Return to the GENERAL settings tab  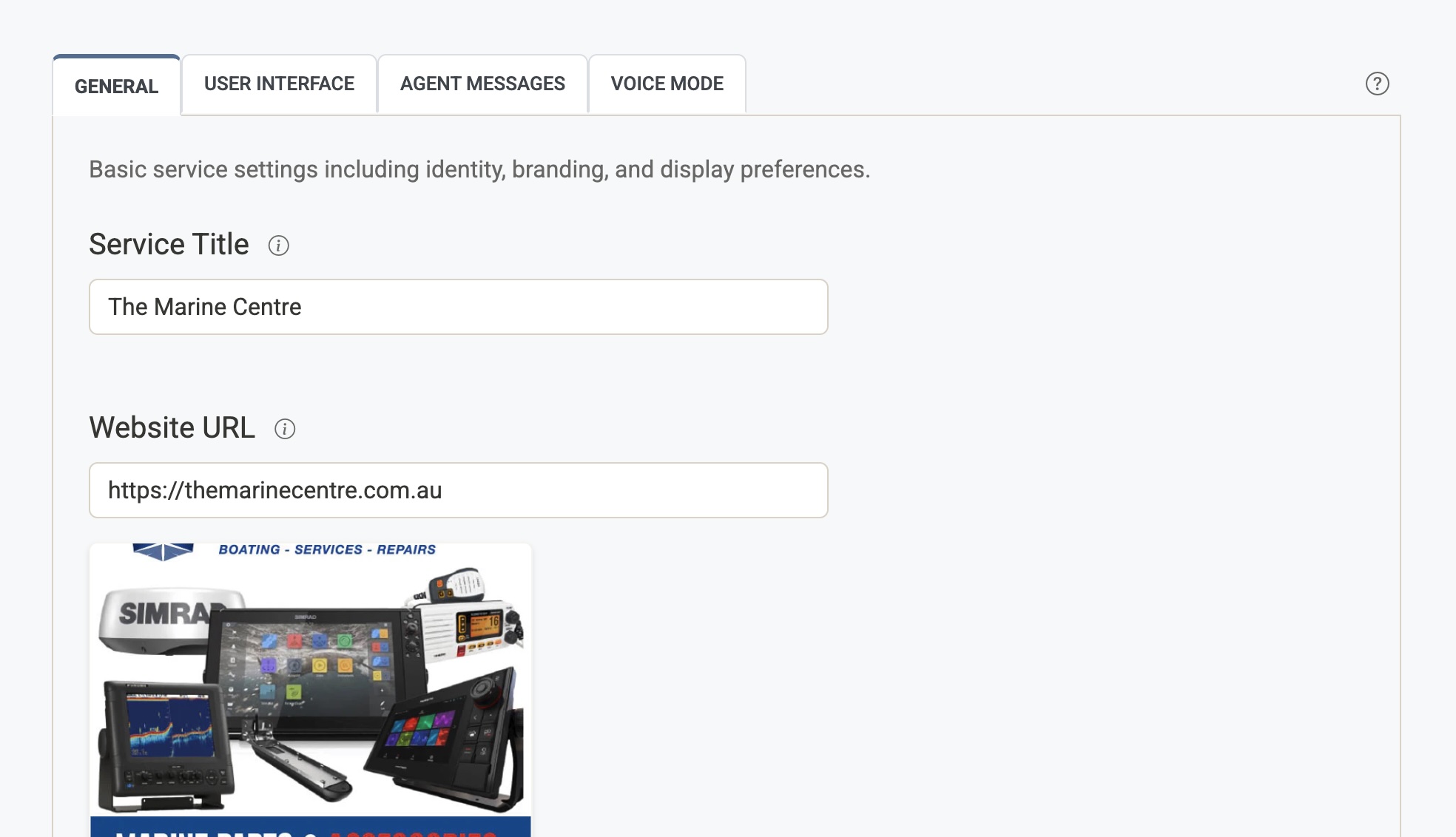[x=115, y=87]
